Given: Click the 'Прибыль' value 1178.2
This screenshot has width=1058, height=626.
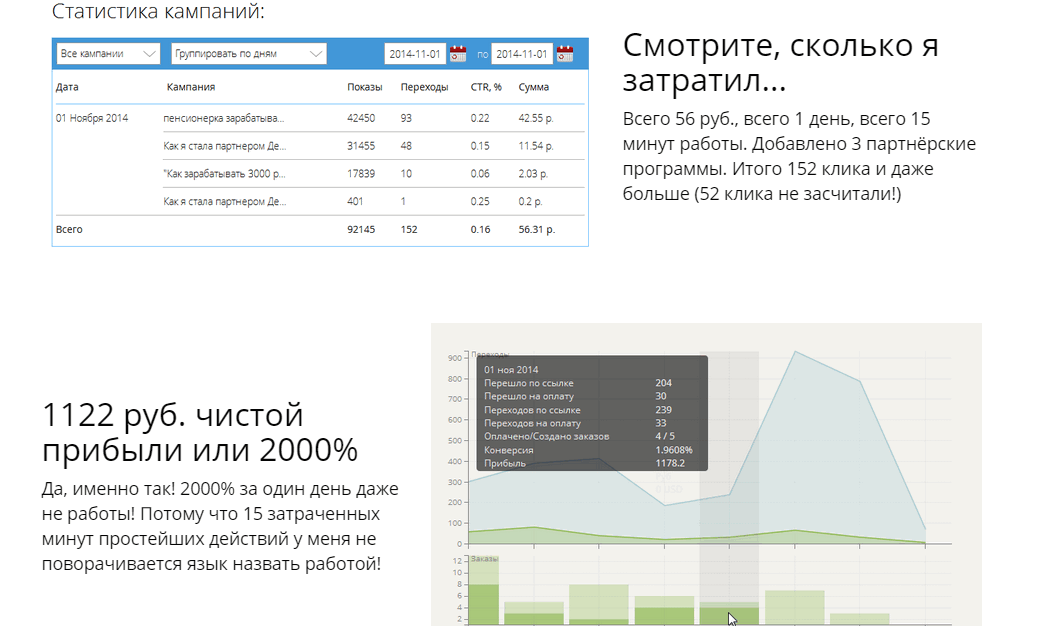Looking at the screenshot, I should [x=670, y=463].
